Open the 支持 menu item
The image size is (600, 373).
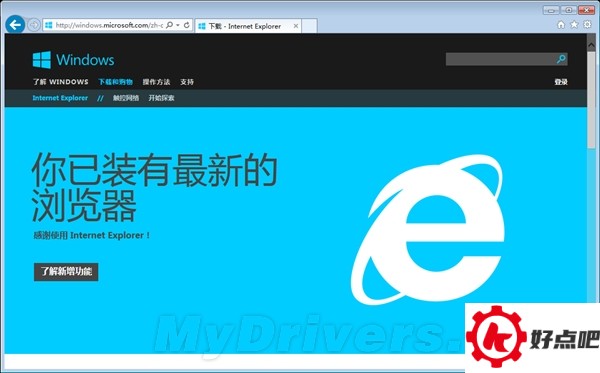[187, 82]
